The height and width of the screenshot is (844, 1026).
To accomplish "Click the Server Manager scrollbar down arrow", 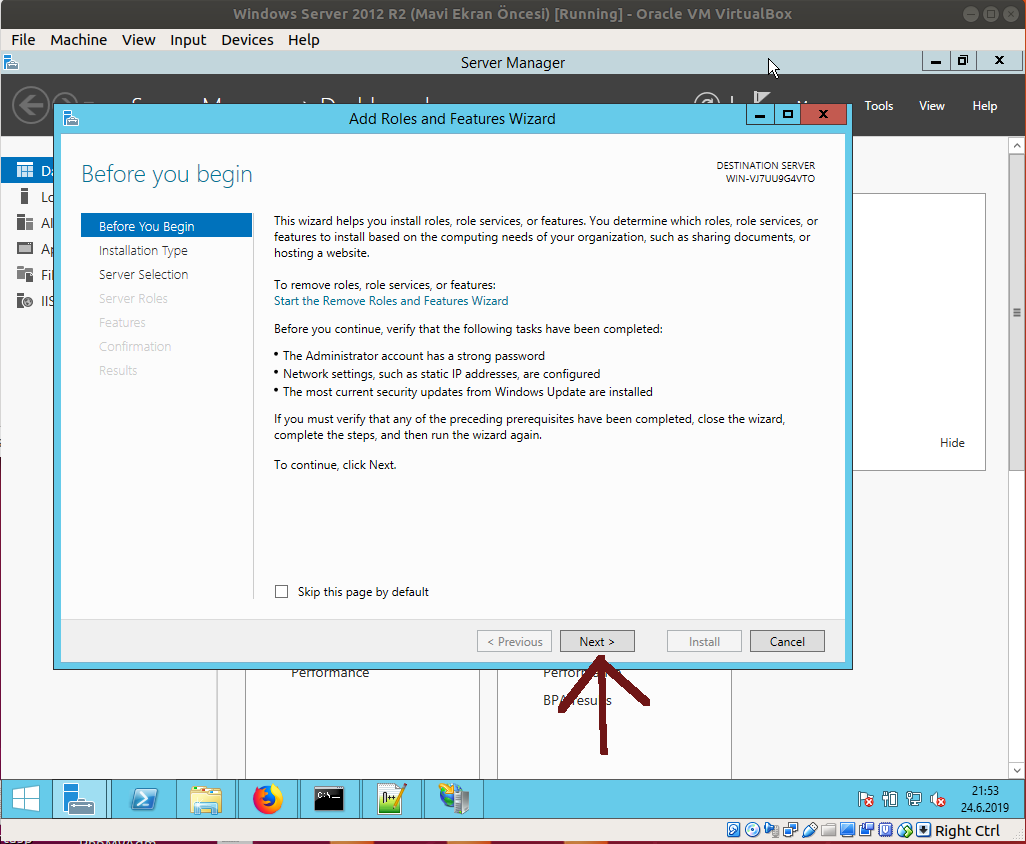I will pos(1016,771).
